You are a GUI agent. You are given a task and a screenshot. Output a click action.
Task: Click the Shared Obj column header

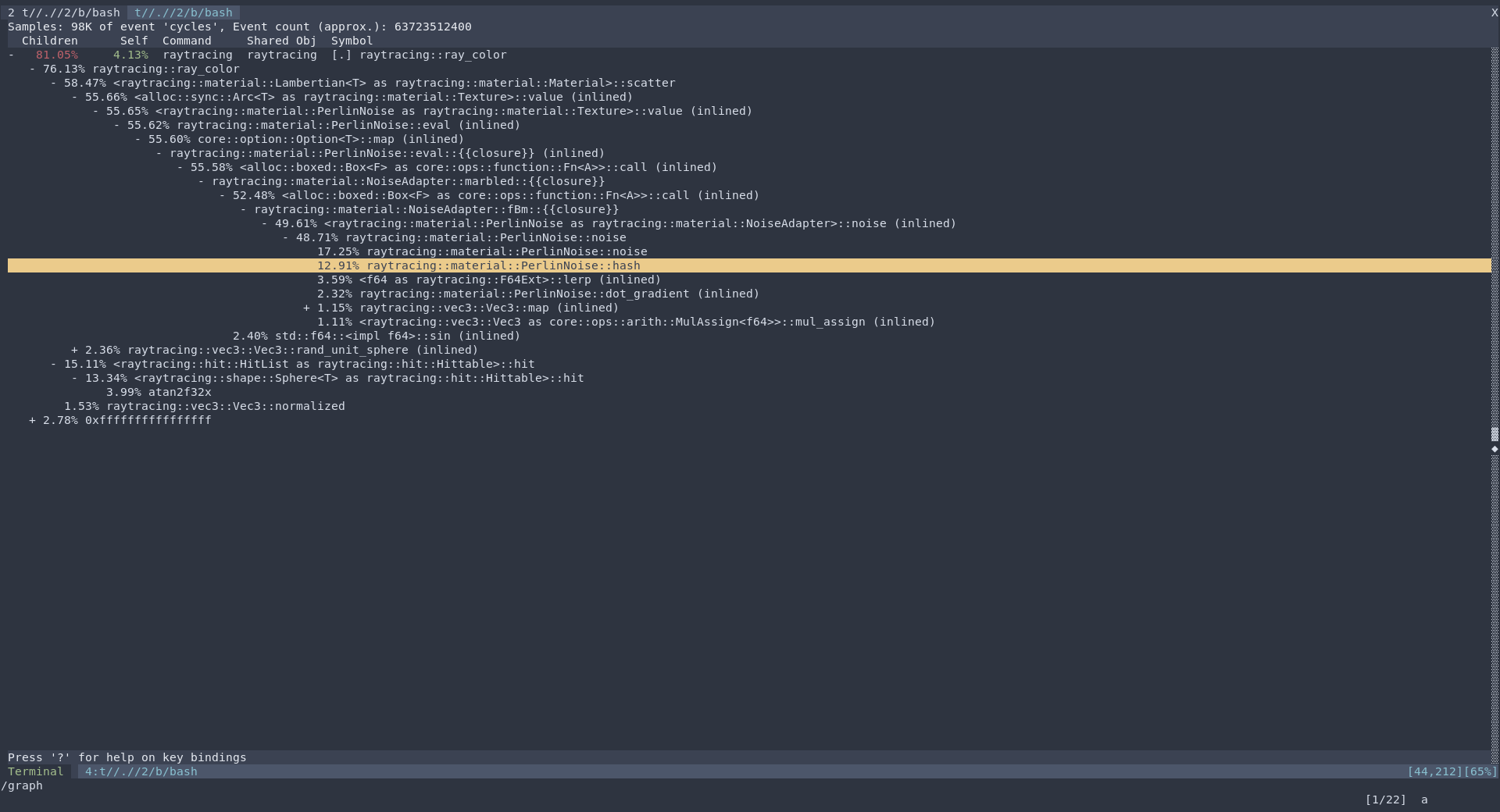click(282, 41)
